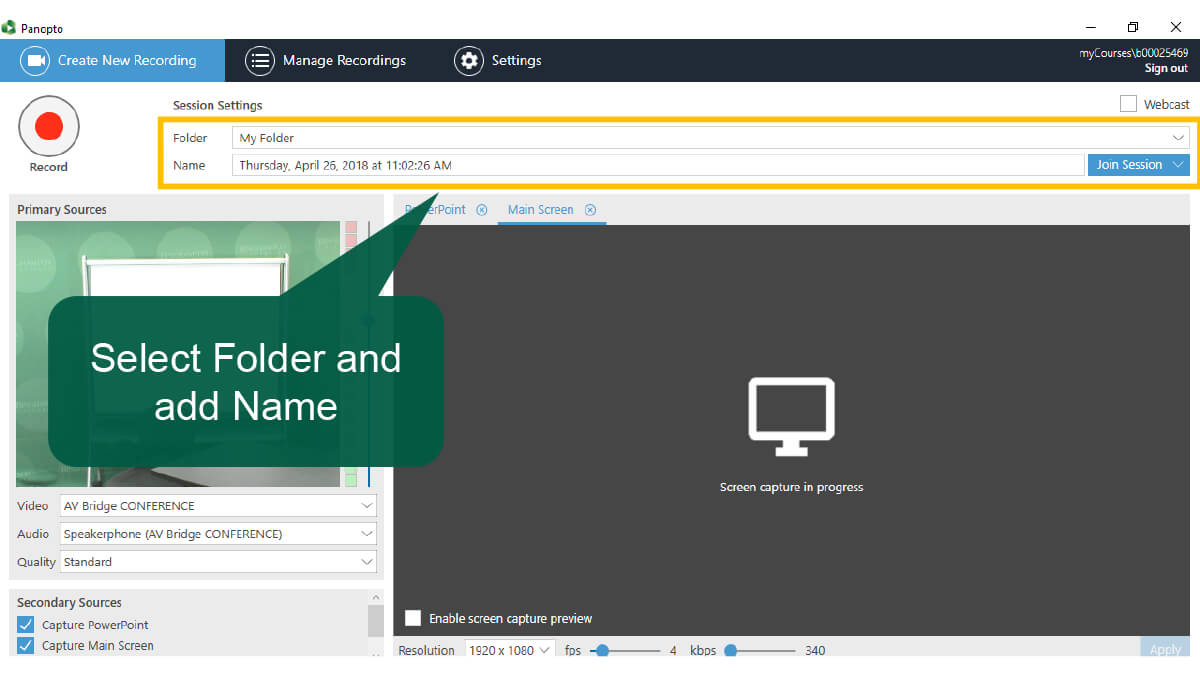Screen dimensions: 1200x675
Task: Toggle Enable screen capture preview checkbox
Action: tap(413, 618)
